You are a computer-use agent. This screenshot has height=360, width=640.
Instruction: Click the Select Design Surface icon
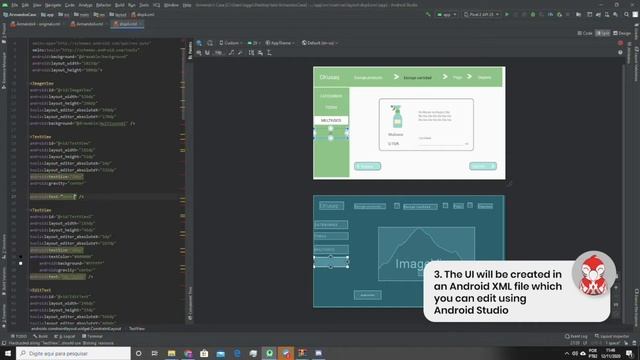(x=199, y=43)
